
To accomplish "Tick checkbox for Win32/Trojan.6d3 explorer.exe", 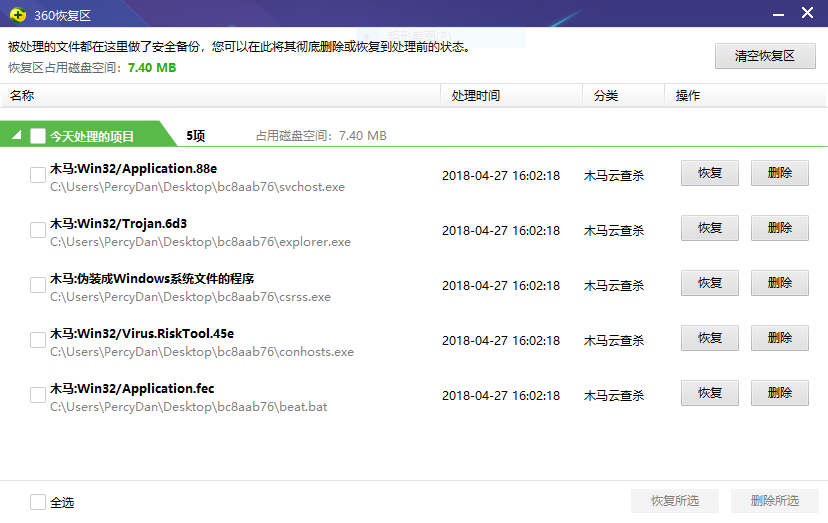I will pos(37,230).
